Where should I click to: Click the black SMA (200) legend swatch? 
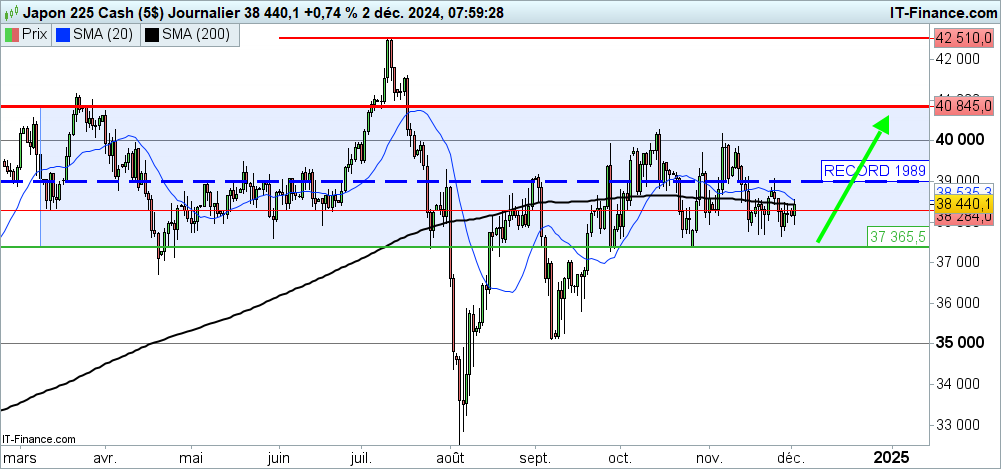pyautogui.click(x=152, y=35)
